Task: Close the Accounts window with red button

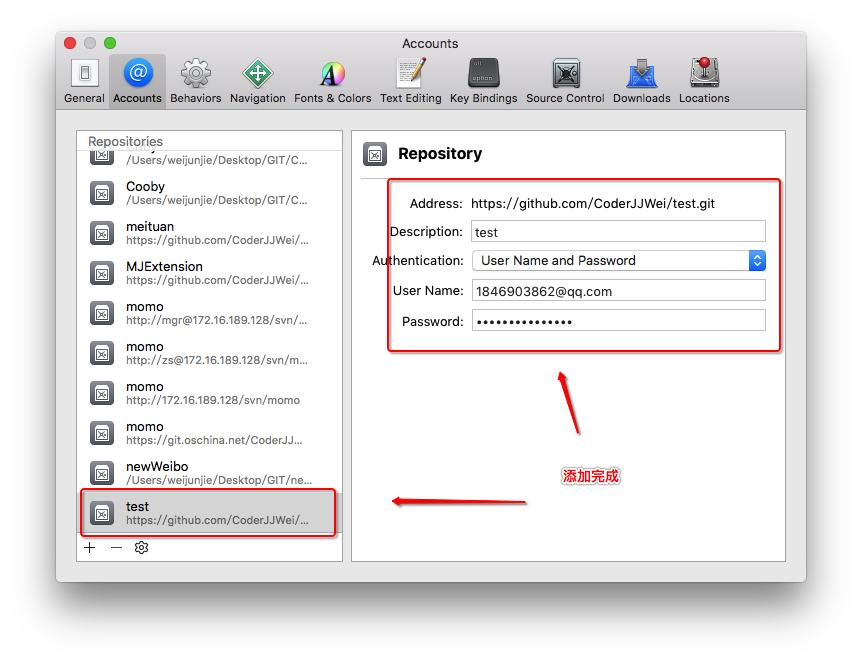Action: coord(70,43)
